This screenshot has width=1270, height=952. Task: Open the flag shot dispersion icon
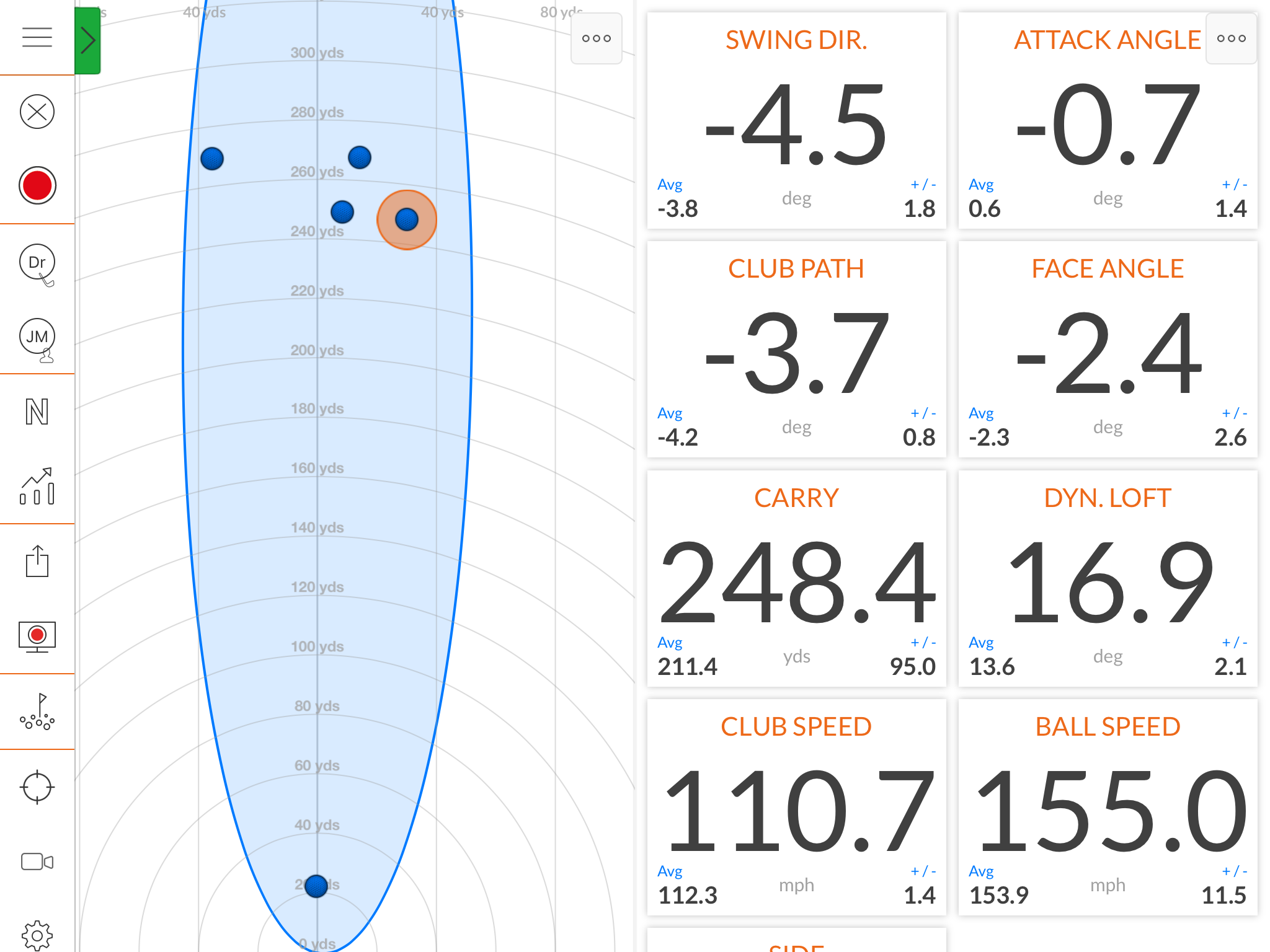(x=37, y=712)
